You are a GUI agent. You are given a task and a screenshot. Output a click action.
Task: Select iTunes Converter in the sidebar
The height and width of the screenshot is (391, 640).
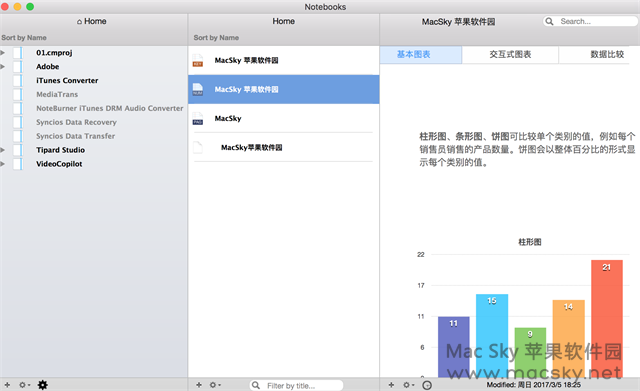point(67,80)
